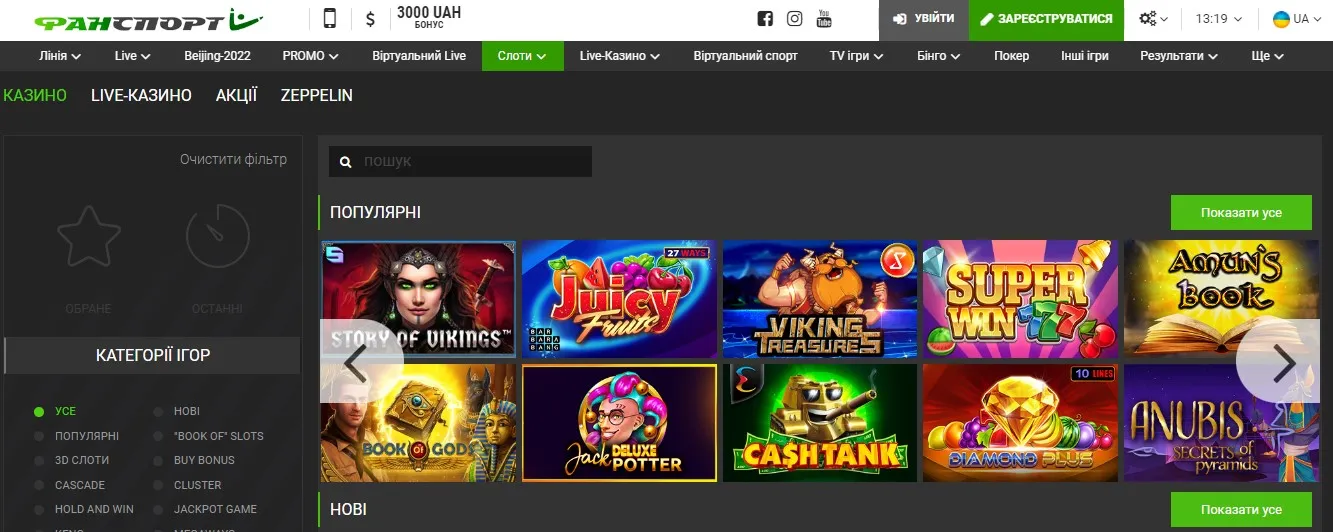Select the BUY BONUS category
The height and width of the screenshot is (532, 1333).
click(x=194, y=460)
